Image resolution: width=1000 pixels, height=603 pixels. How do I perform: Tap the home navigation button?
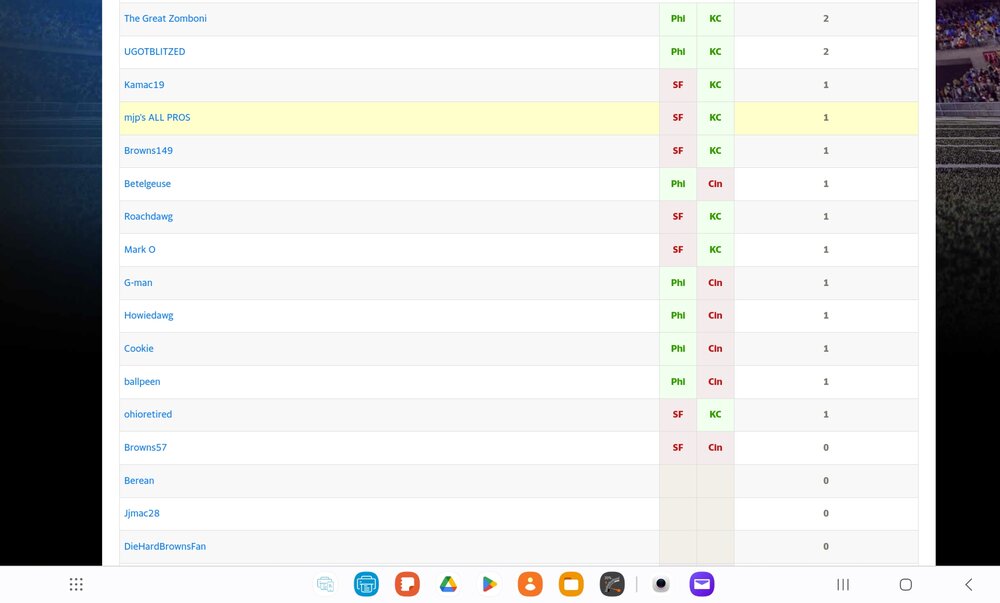[906, 585]
